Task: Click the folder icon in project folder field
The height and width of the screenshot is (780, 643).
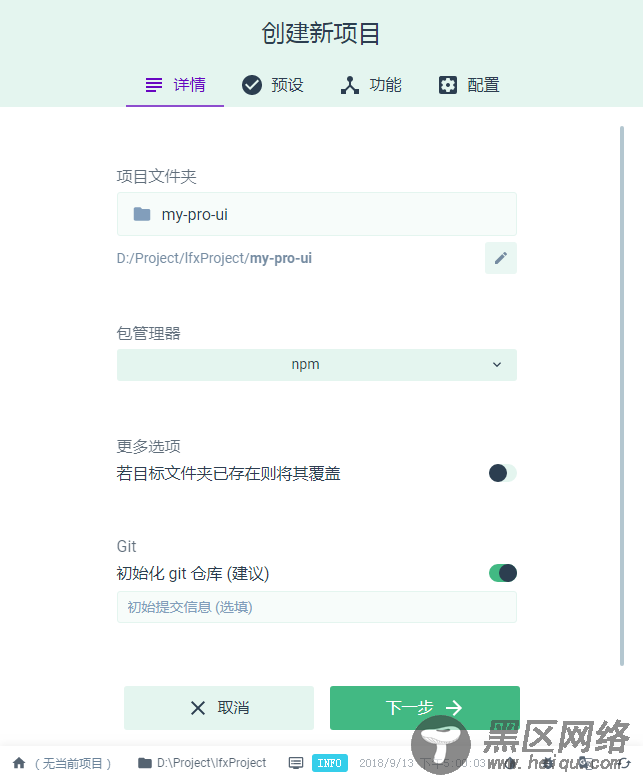Action: [142, 214]
